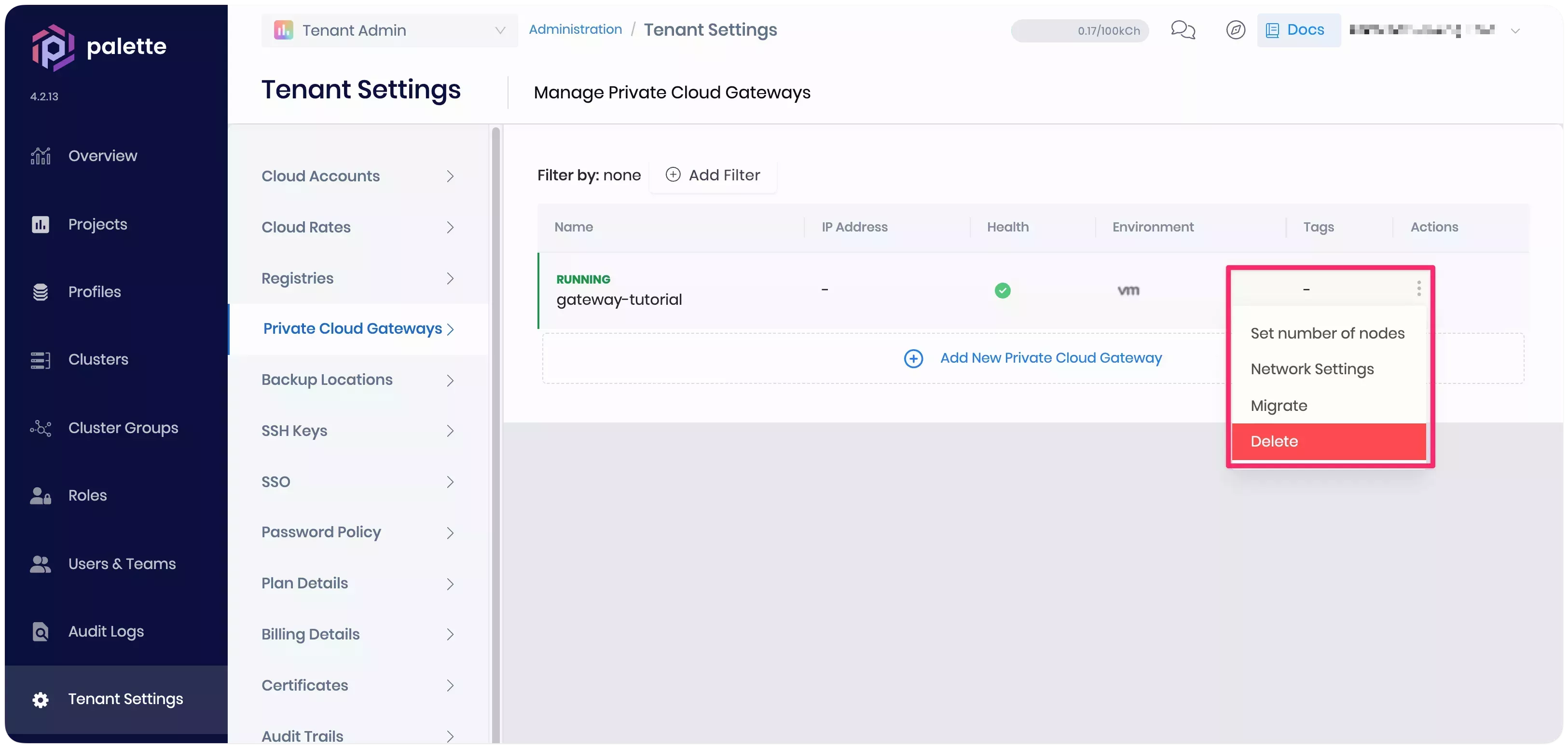Image resolution: width=1568 pixels, height=748 pixels.
Task: Click the Add Filter button
Action: tap(713, 175)
